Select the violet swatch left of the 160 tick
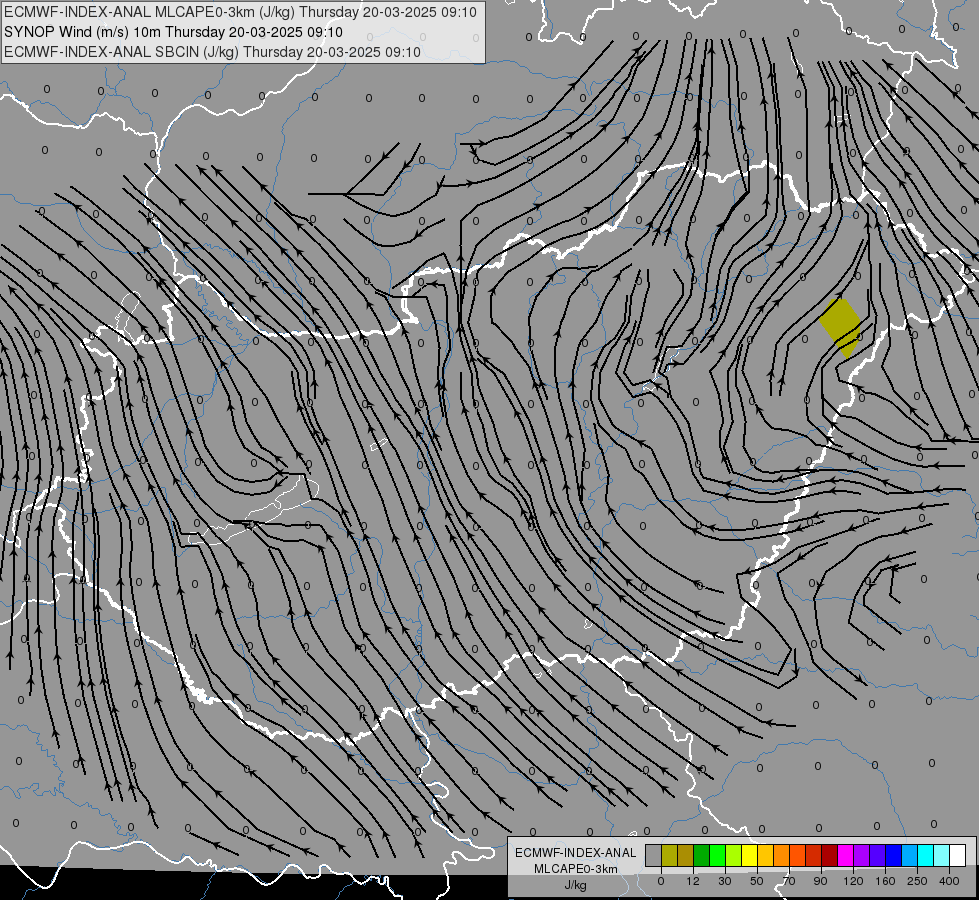 pos(878,855)
